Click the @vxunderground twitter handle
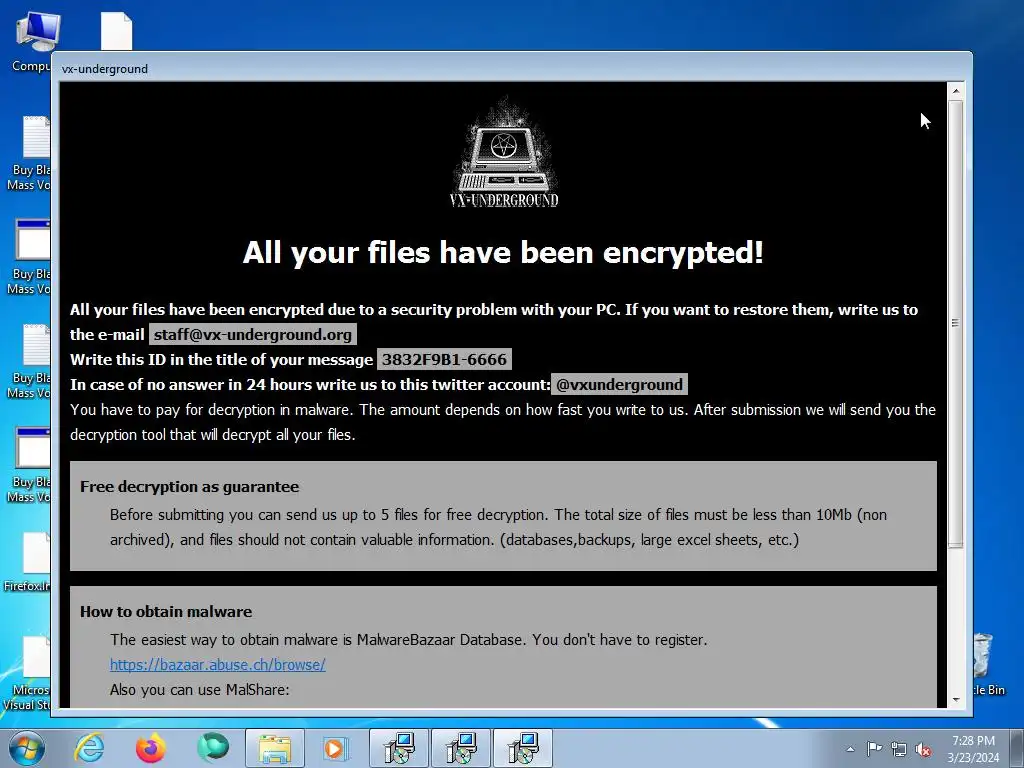 (x=619, y=385)
